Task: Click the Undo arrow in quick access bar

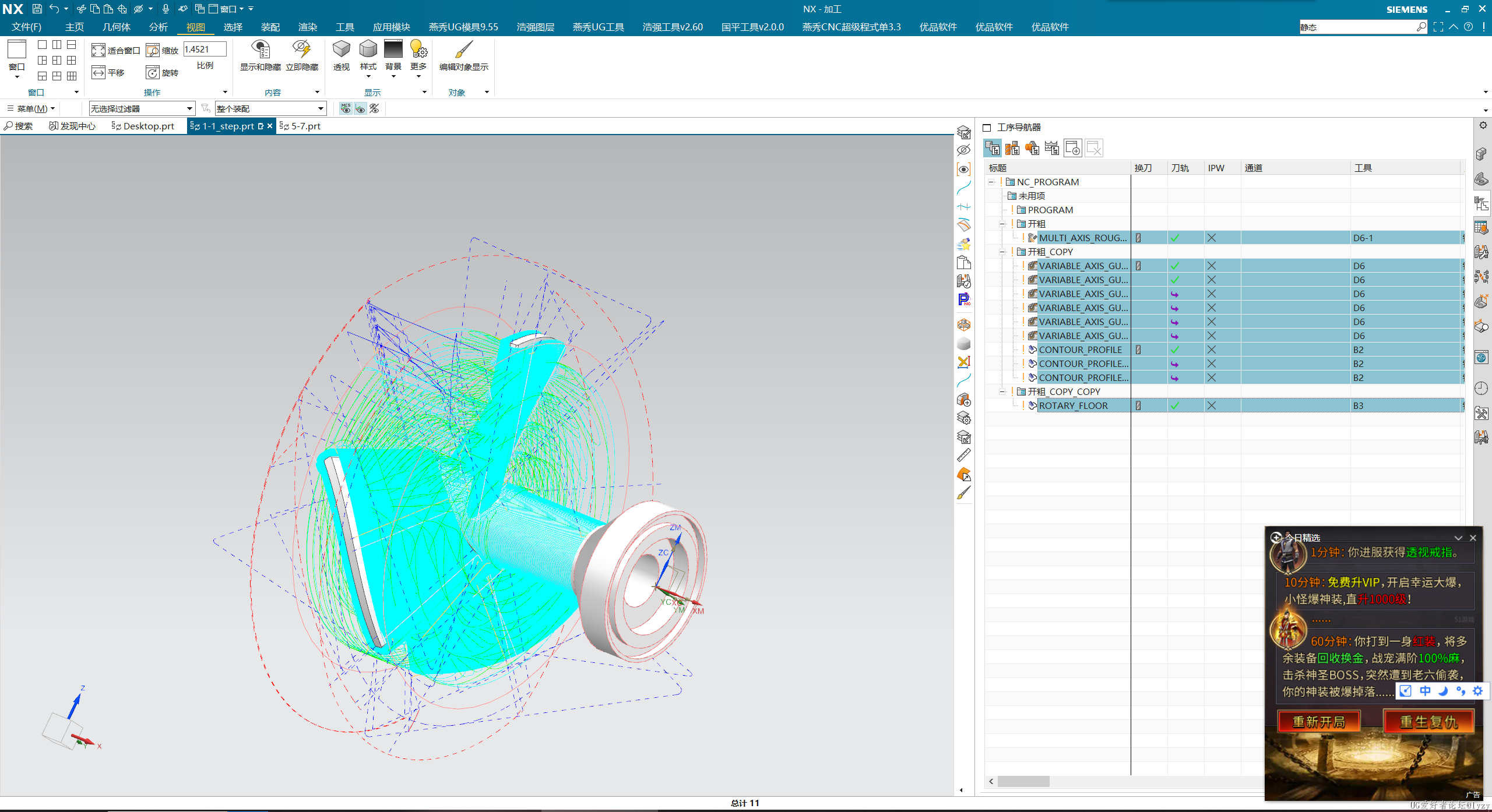Action: 54,9
